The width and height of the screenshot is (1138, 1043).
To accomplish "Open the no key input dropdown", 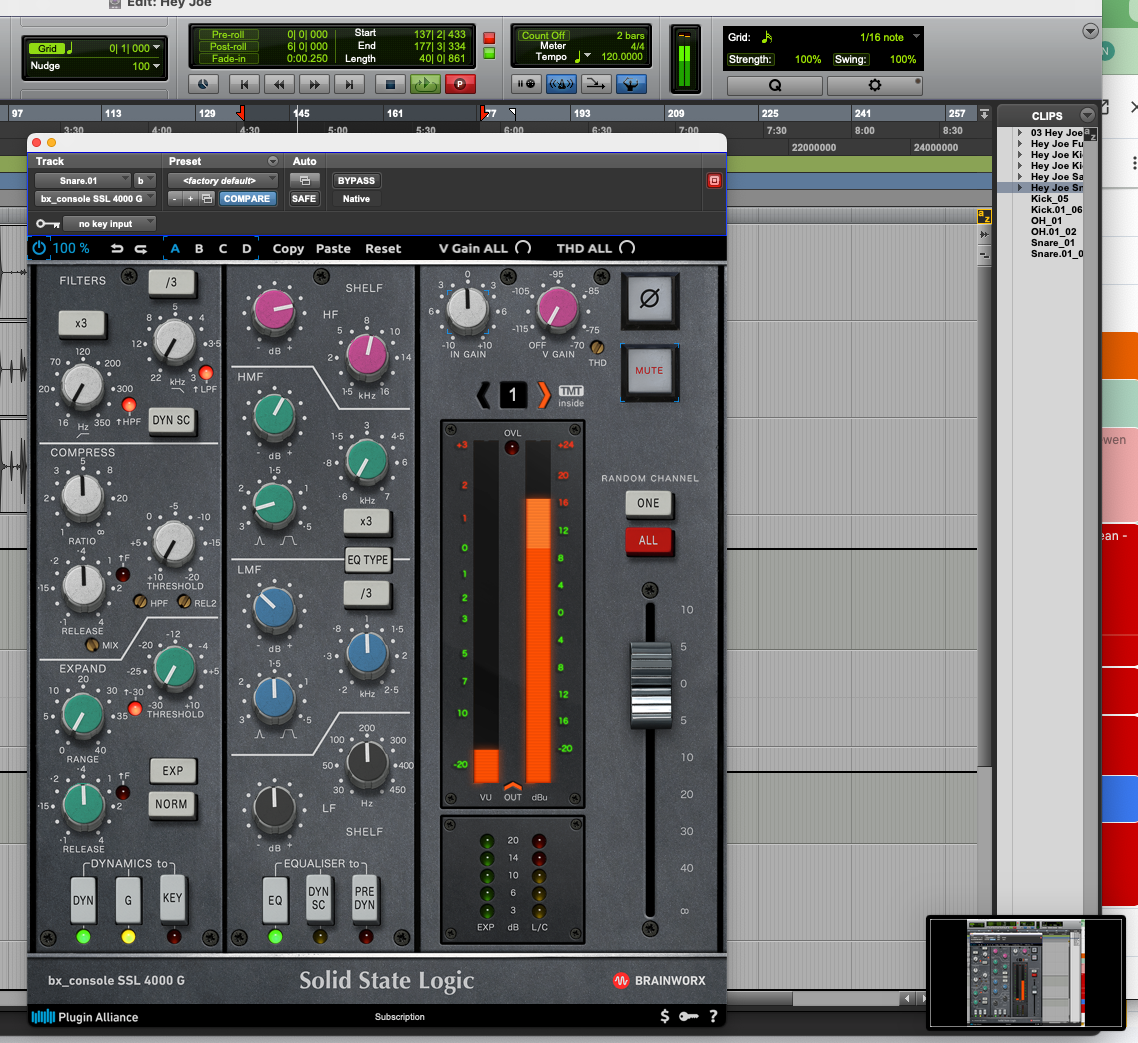I will pyautogui.click(x=109, y=224).
